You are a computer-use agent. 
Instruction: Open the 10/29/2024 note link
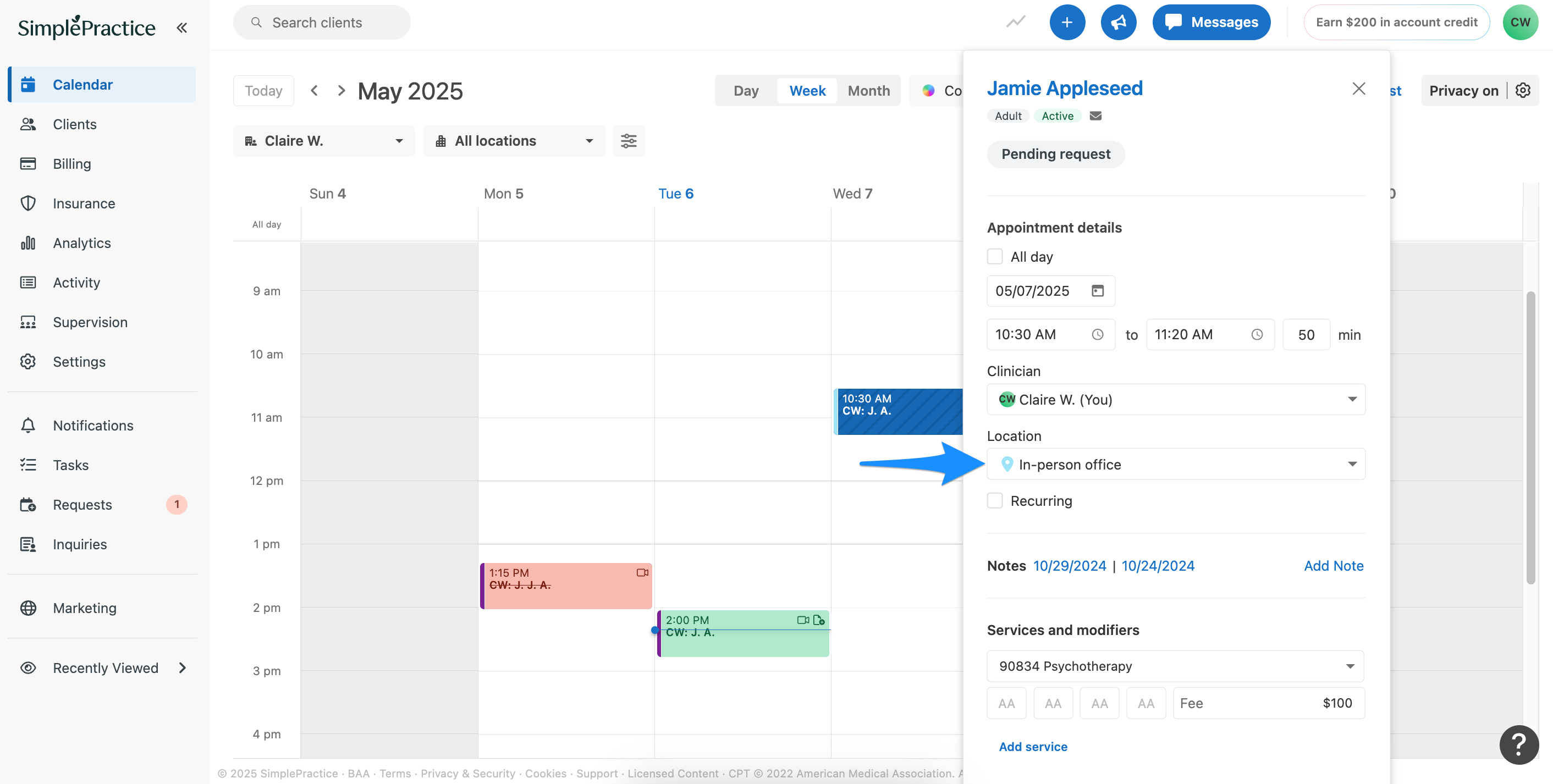coord(1070,566)
